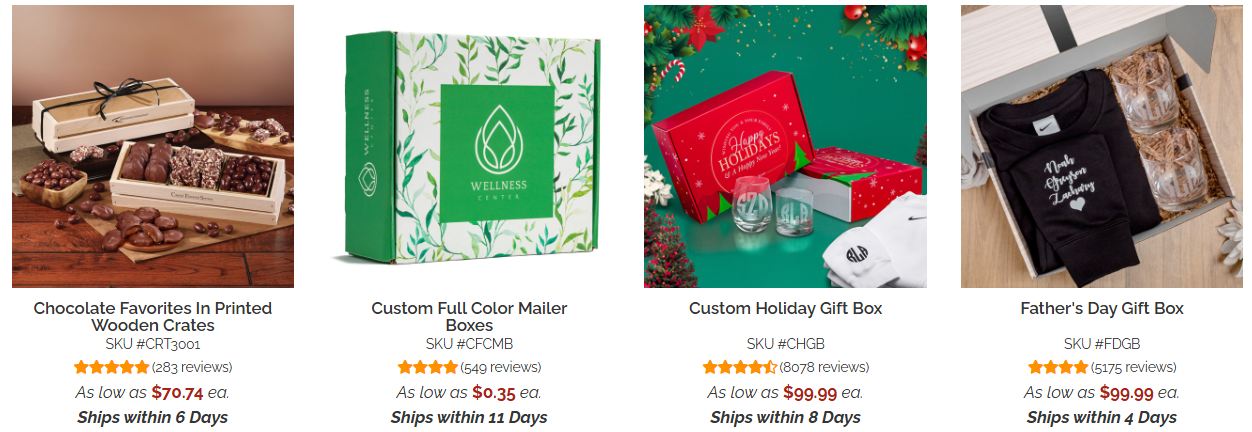Open the 549 reviews link
This screenshot has width=1252, height=432.
coord(501,367)
